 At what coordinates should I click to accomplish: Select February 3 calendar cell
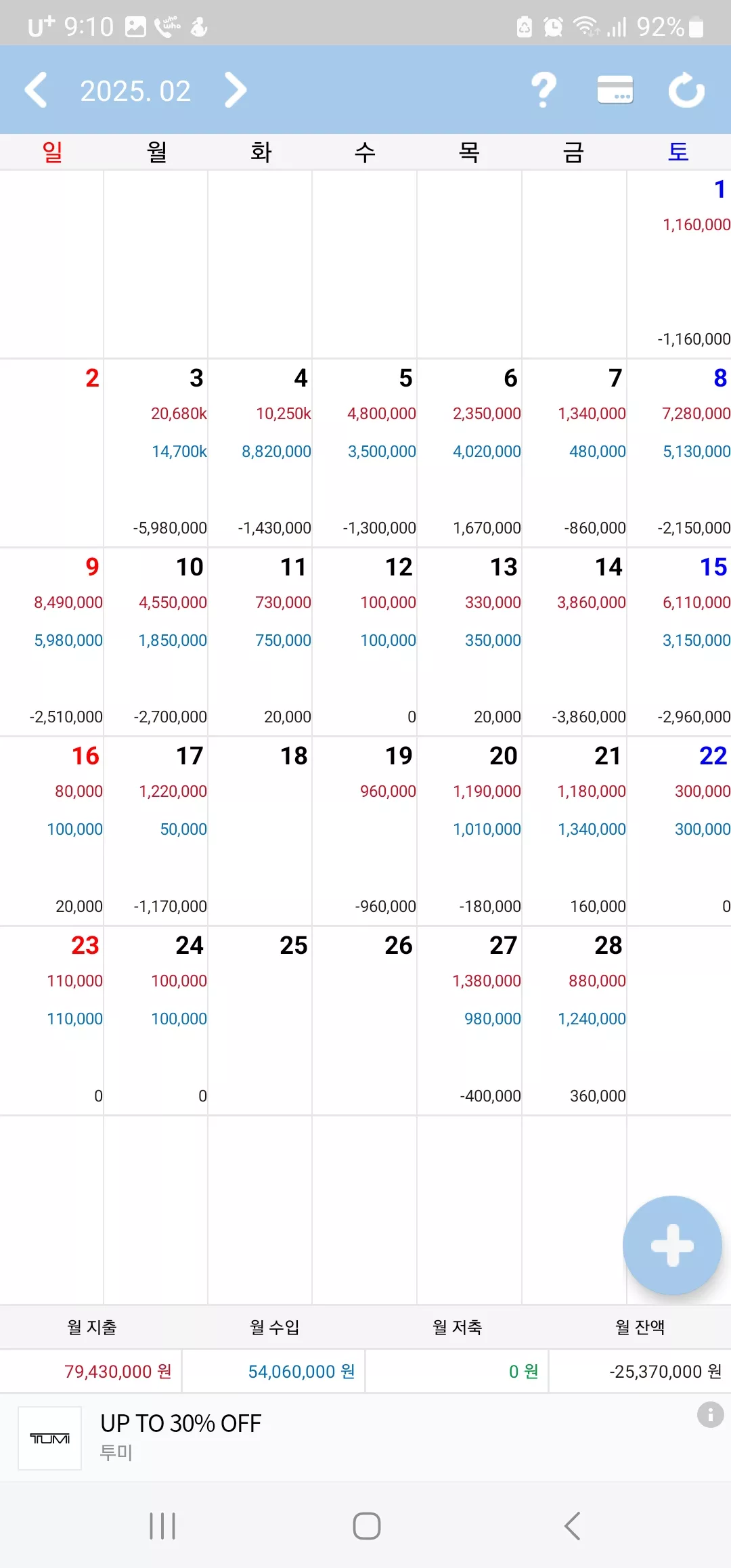pos(156,453)
